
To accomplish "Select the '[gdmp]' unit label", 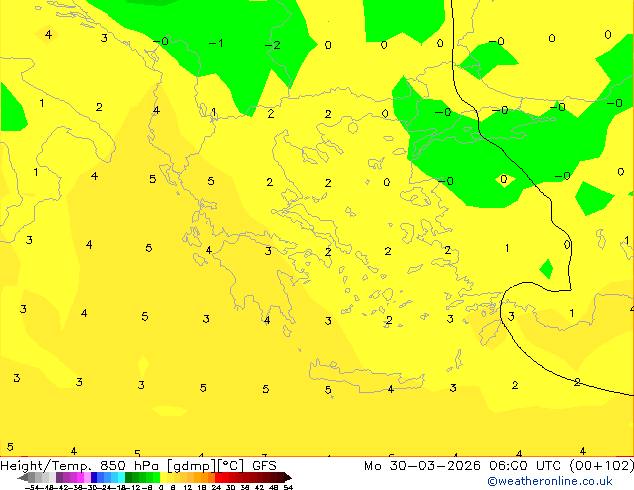I will [192, 466].
